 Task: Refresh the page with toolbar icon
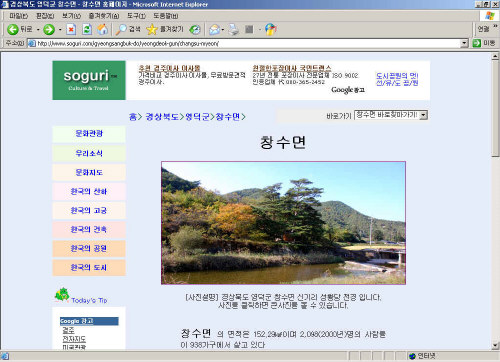tap(87, 29)
